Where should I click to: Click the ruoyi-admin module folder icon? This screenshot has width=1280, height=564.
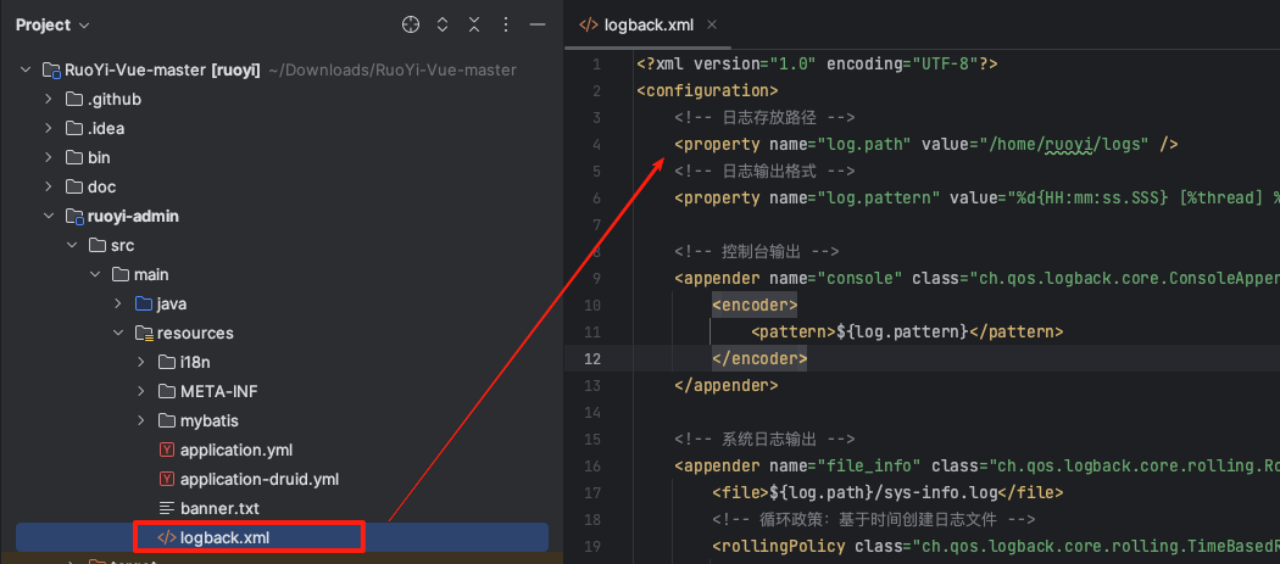click(x=74, y=216)
